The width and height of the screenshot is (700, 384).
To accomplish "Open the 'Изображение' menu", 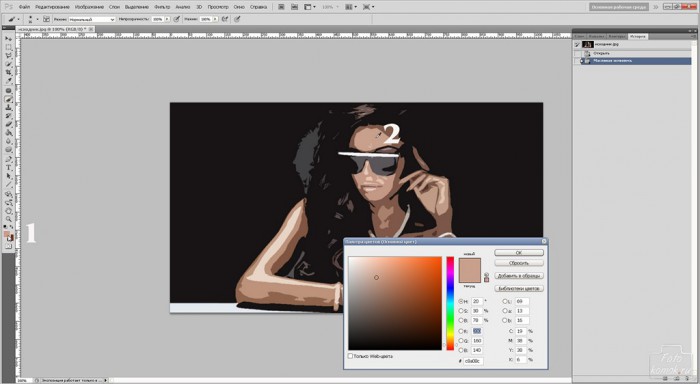I will 89,7.
